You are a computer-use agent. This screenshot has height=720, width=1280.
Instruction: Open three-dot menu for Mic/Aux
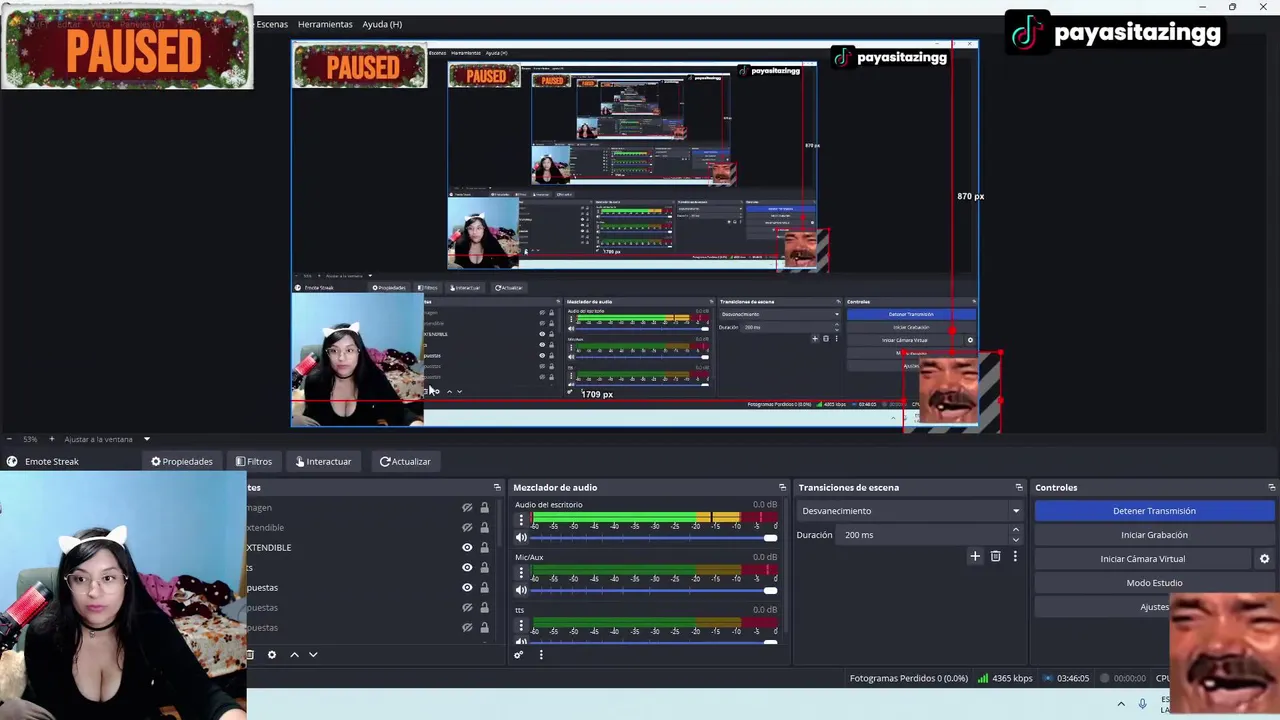coord(520,572)
